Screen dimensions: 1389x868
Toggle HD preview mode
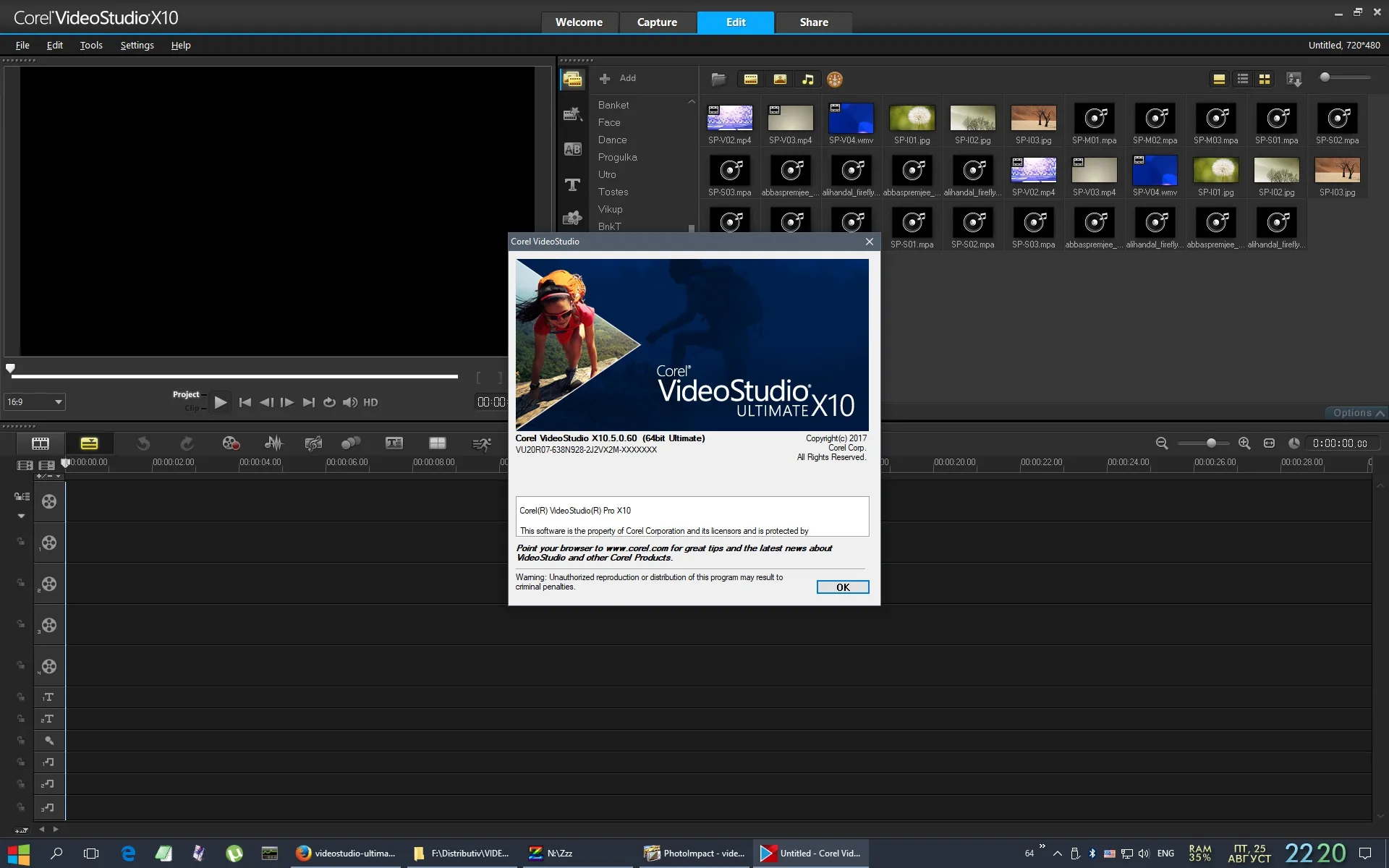point(370,402)
